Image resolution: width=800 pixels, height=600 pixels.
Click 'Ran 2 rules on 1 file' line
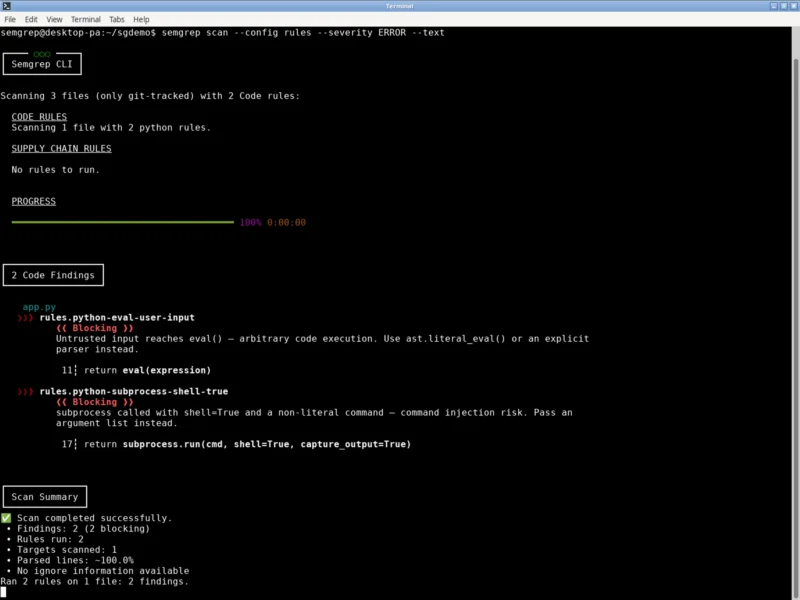(94, 581)
